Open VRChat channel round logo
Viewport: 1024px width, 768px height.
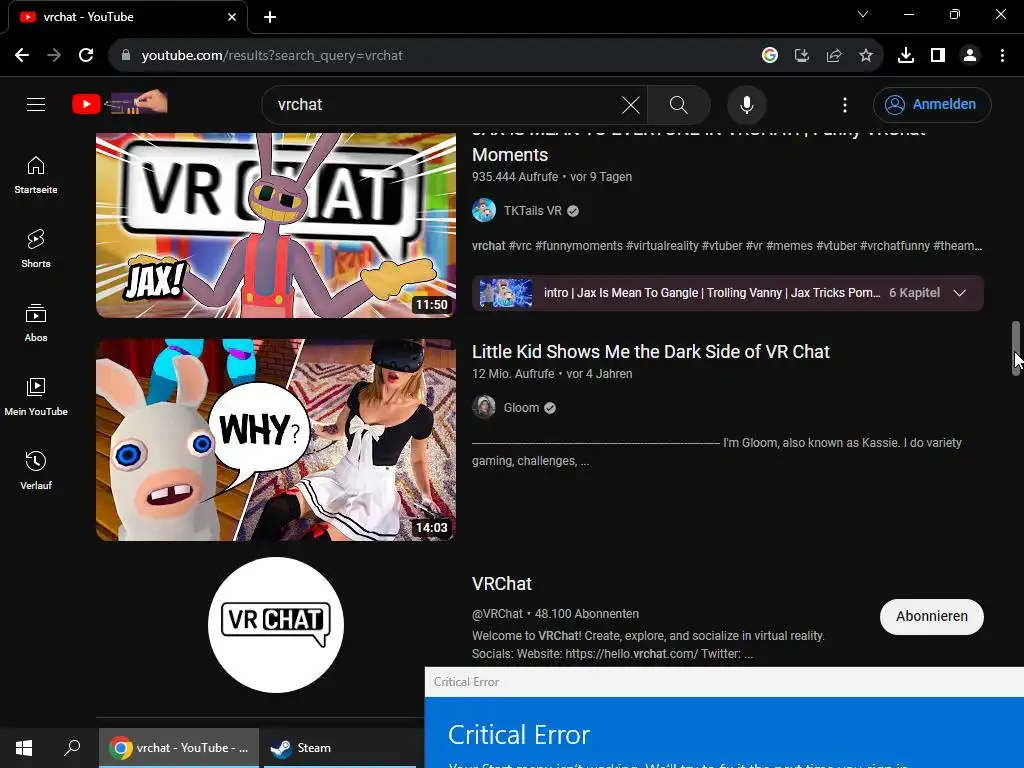coord(276,624)
